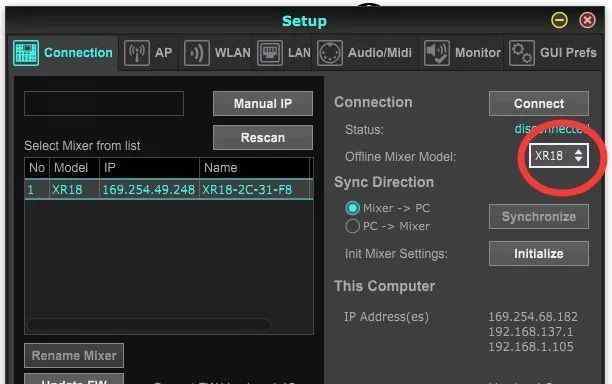Open the Offline Mixer Model XR18 dropdown

(x=559, y=156)
